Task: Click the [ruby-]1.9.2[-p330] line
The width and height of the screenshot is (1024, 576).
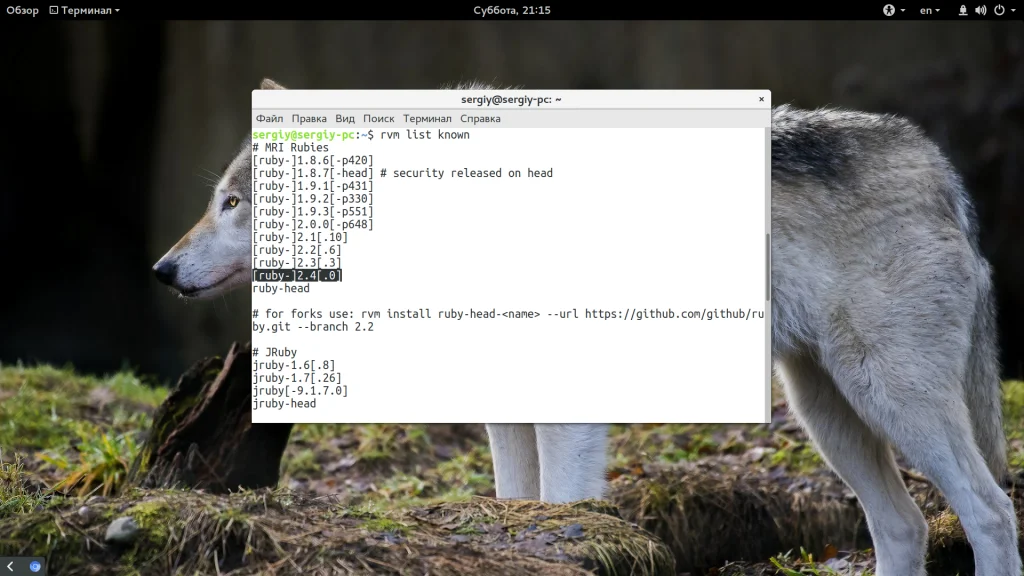Action: click(313, 199)
